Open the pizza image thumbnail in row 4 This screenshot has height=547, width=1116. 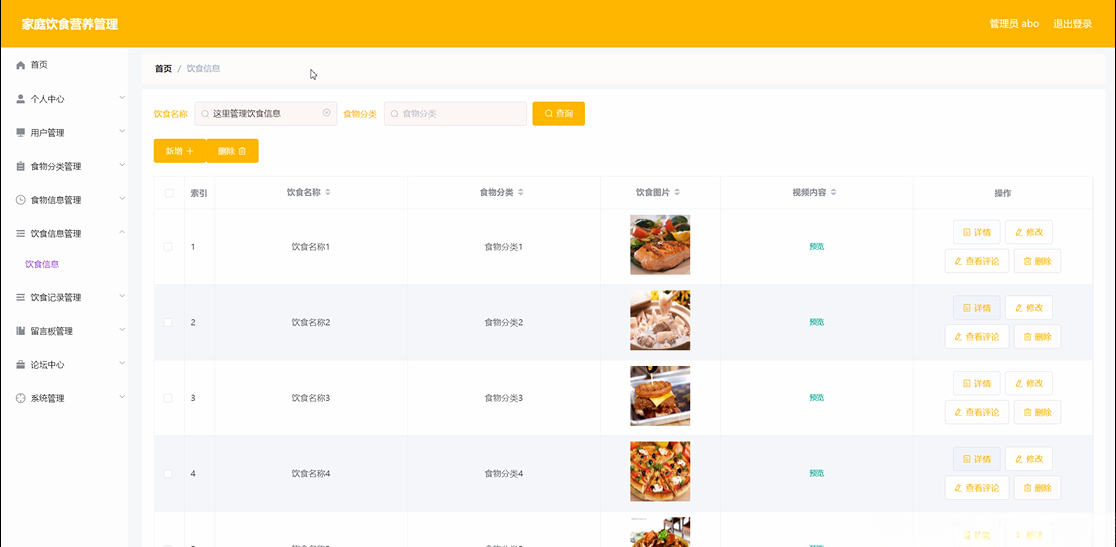pyautogui.click(x=660, y=472)
